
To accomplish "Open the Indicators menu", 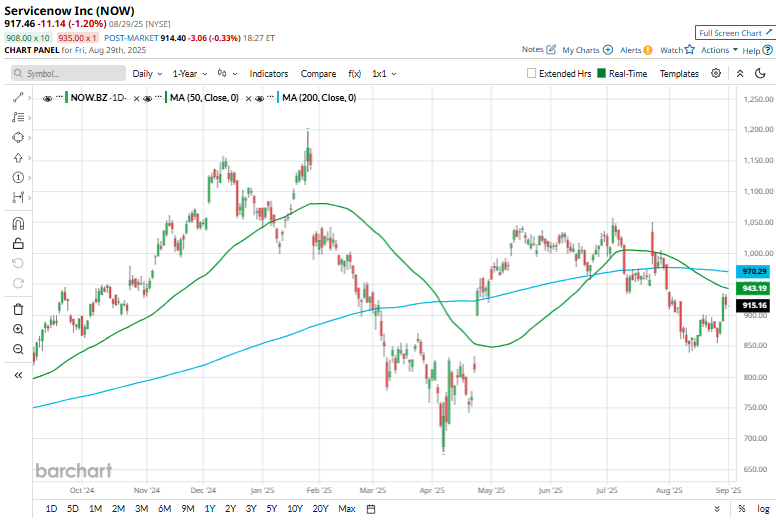I will (x=269, y=73).
